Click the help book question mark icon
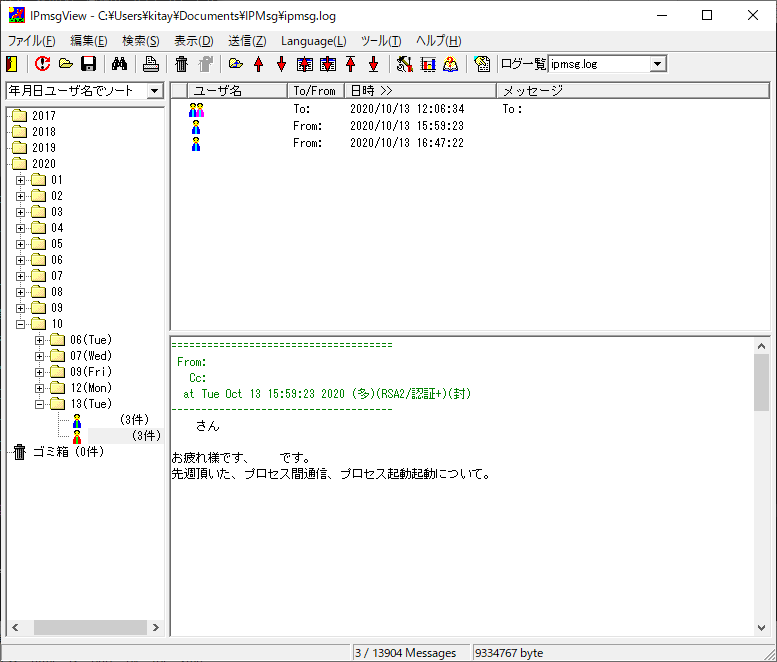The image size is (777, 662). pyautogui.click(x=450, y=64)
